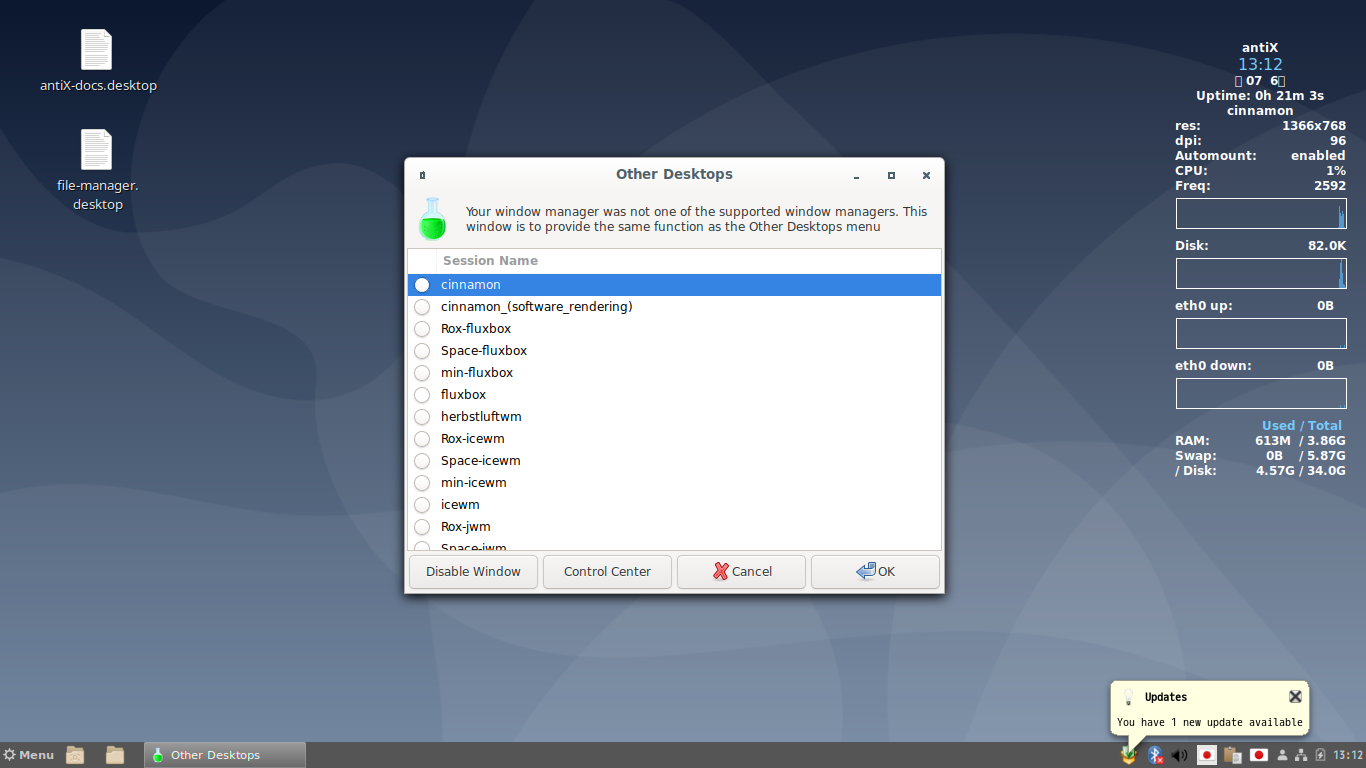1366x768 pixels.
Task: Click the Other Desktops taskbar entry
Action: pos(225,755)
